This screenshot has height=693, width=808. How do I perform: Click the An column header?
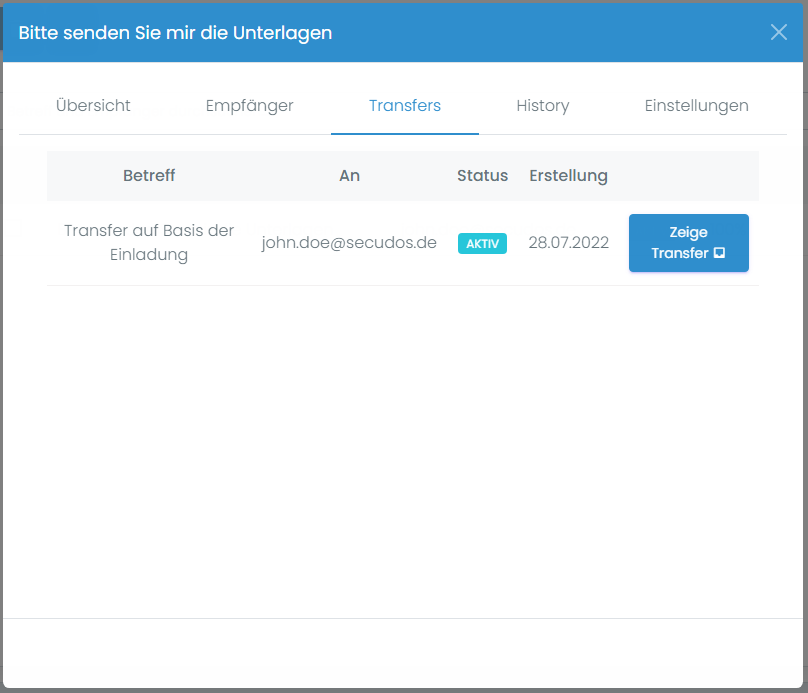(349, 175)
